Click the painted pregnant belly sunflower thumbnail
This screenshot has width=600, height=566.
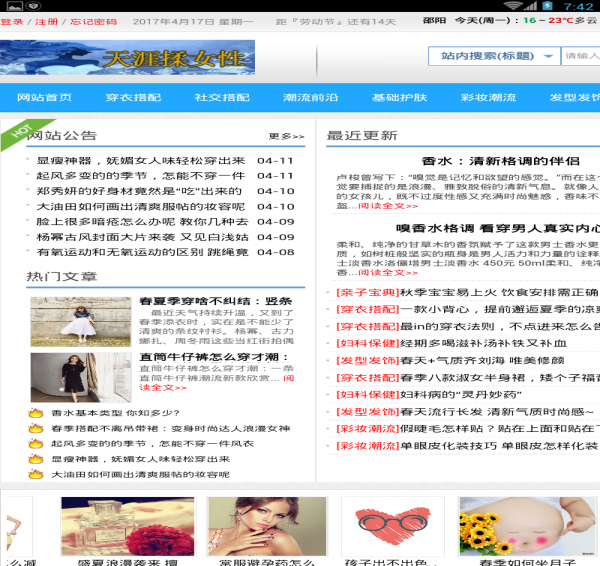528,527
